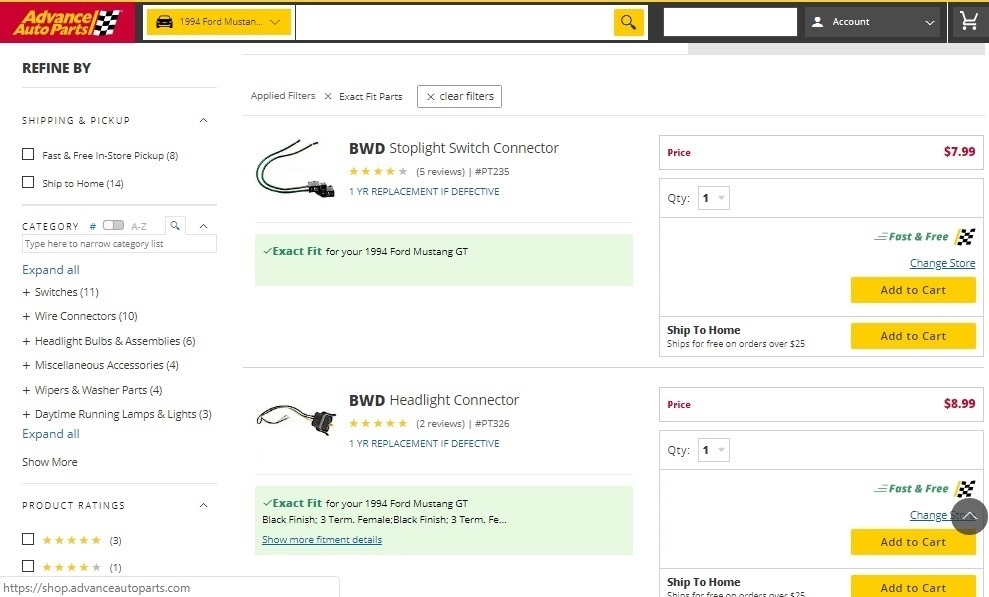Click the category search magnifier icon
This screenshot has width=989, height=597.
pyautogui.click(x=174, y=226)
